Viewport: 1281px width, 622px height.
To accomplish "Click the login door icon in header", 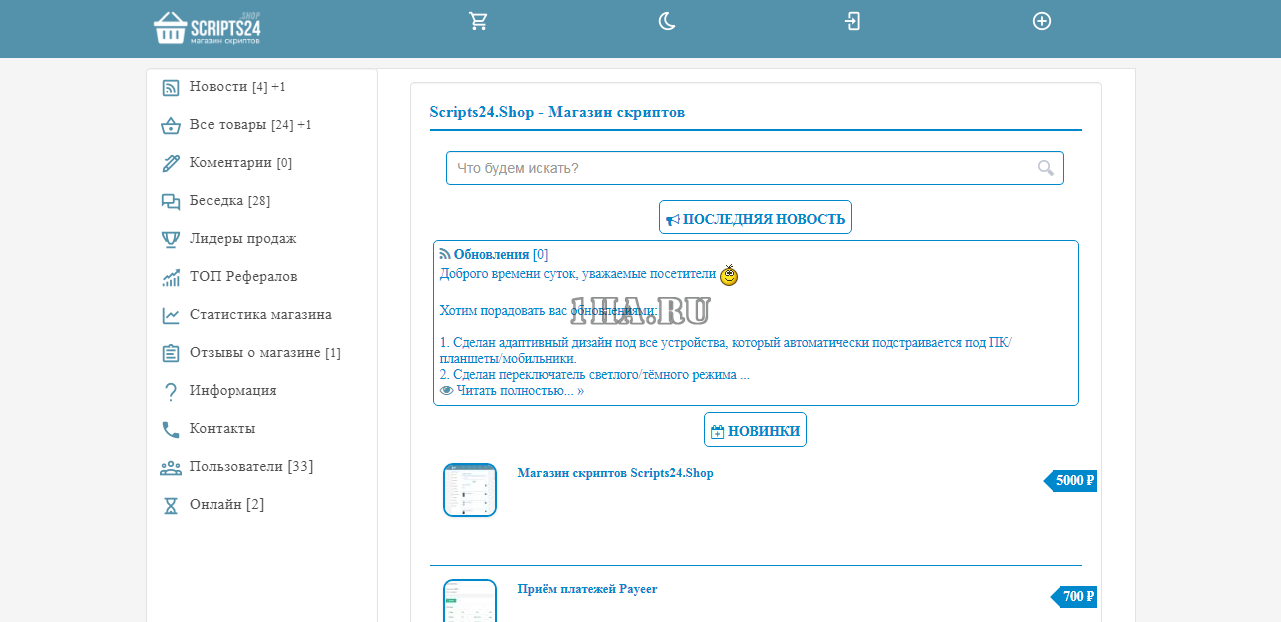I will click(x=852, y=22).
